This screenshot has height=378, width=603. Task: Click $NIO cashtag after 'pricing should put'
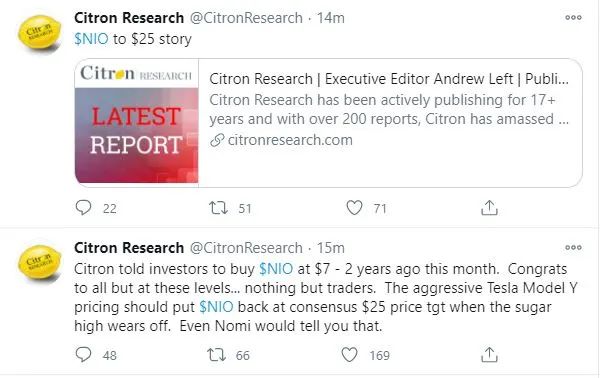click(x=216, y=307)
